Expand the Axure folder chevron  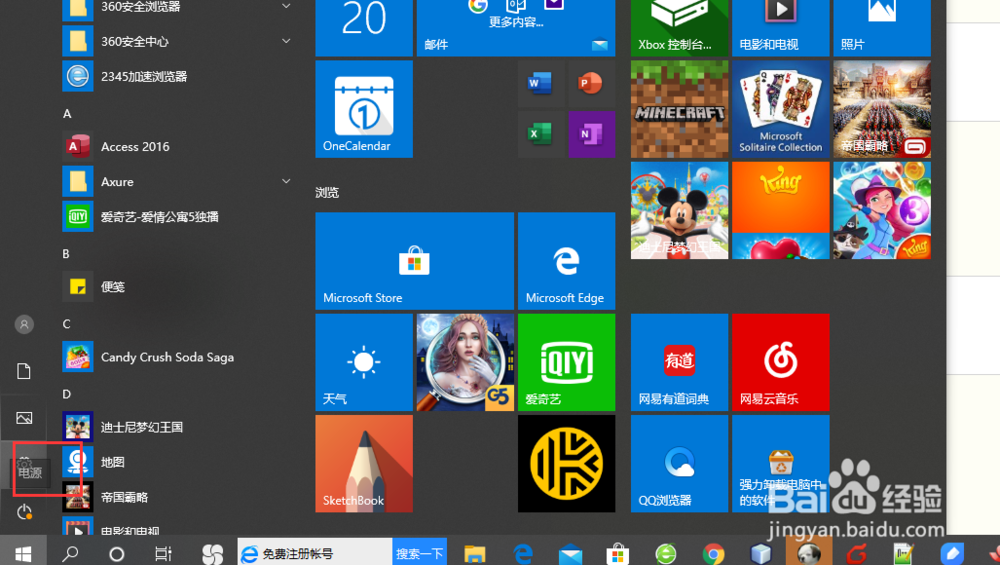pyautogui.click(x=286, y=182)
